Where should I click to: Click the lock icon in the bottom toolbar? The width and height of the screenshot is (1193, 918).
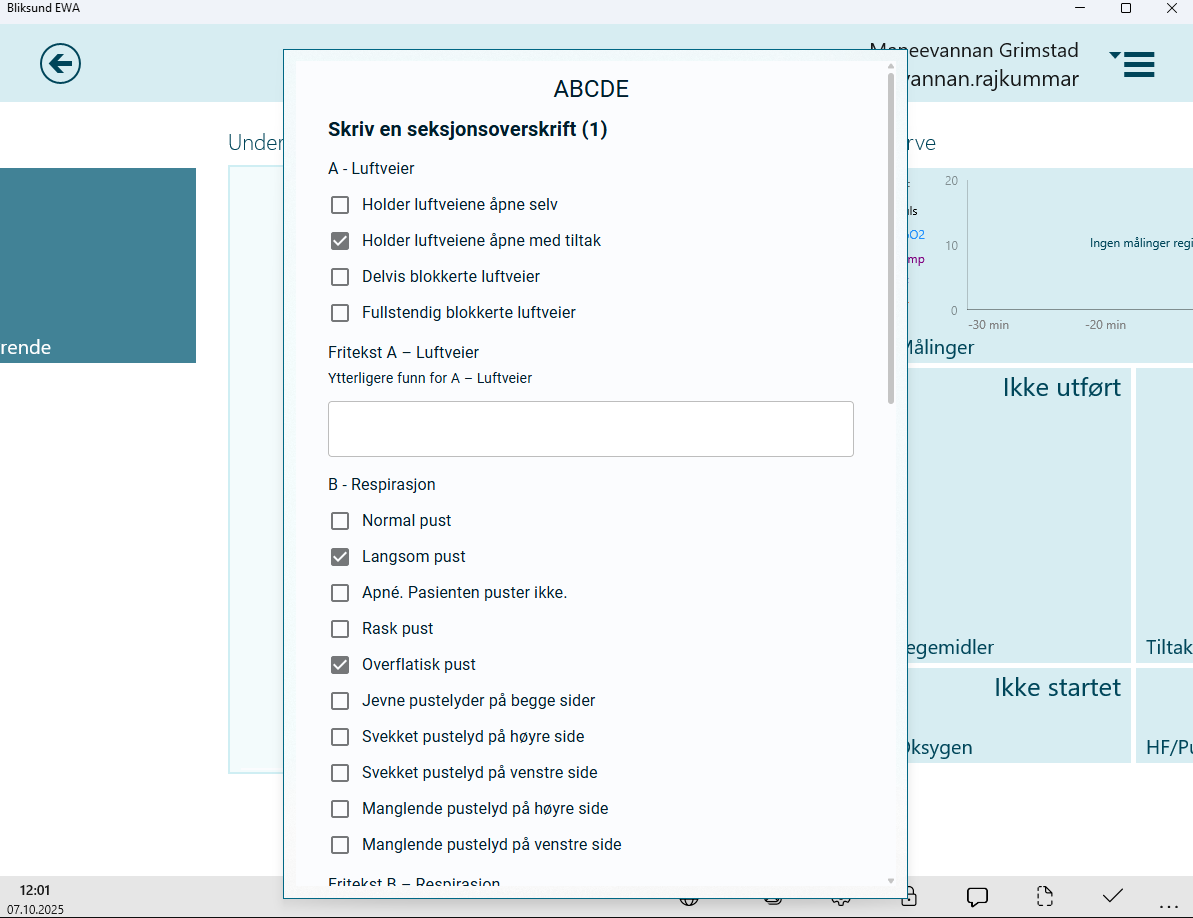(x=908, y=897)
